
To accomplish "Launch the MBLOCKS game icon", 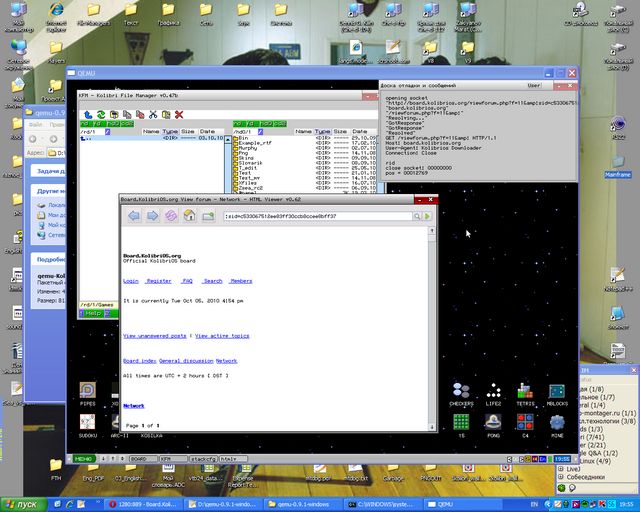I will click(x=557, y=394).
